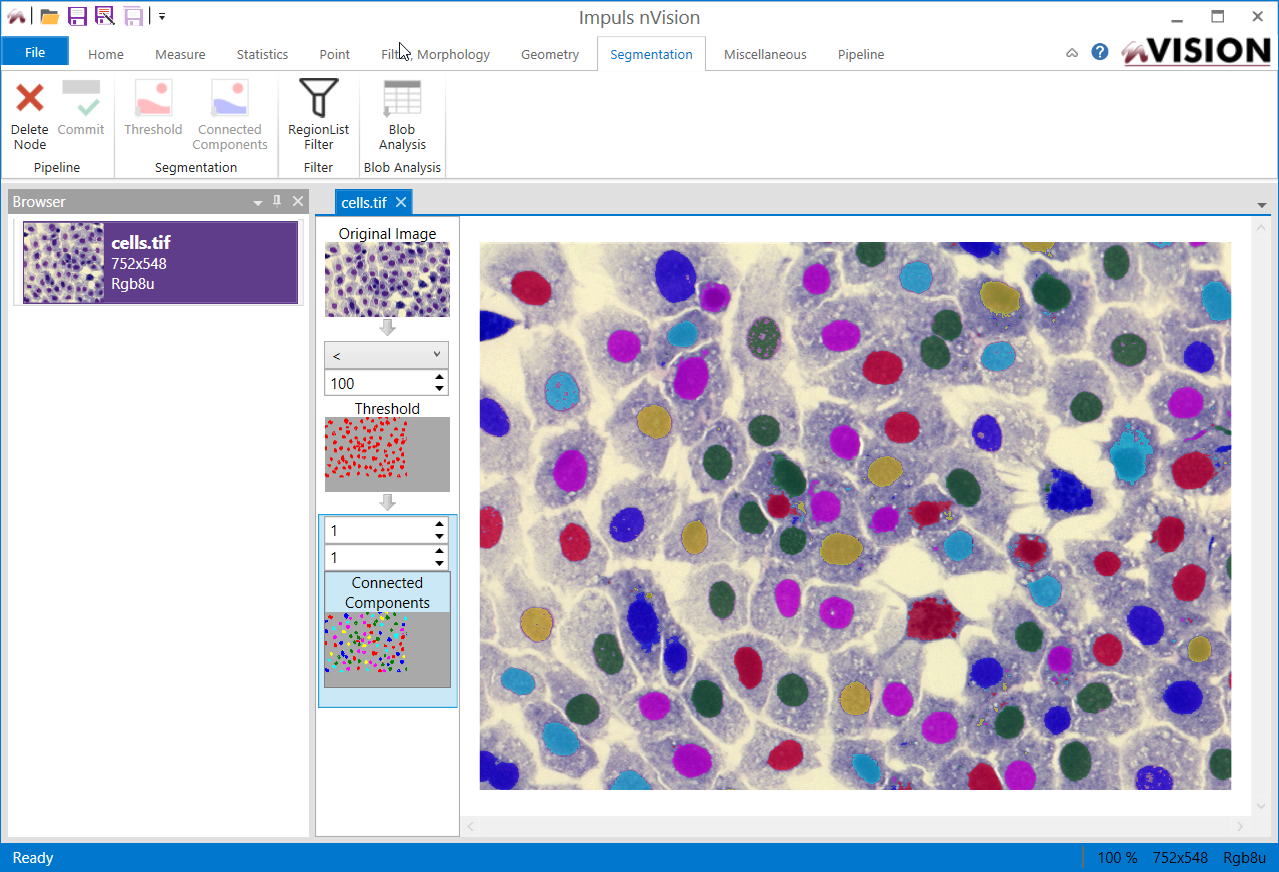Toggle auto-hide pin on Browser panel
1279x872 pixels.
277,201
